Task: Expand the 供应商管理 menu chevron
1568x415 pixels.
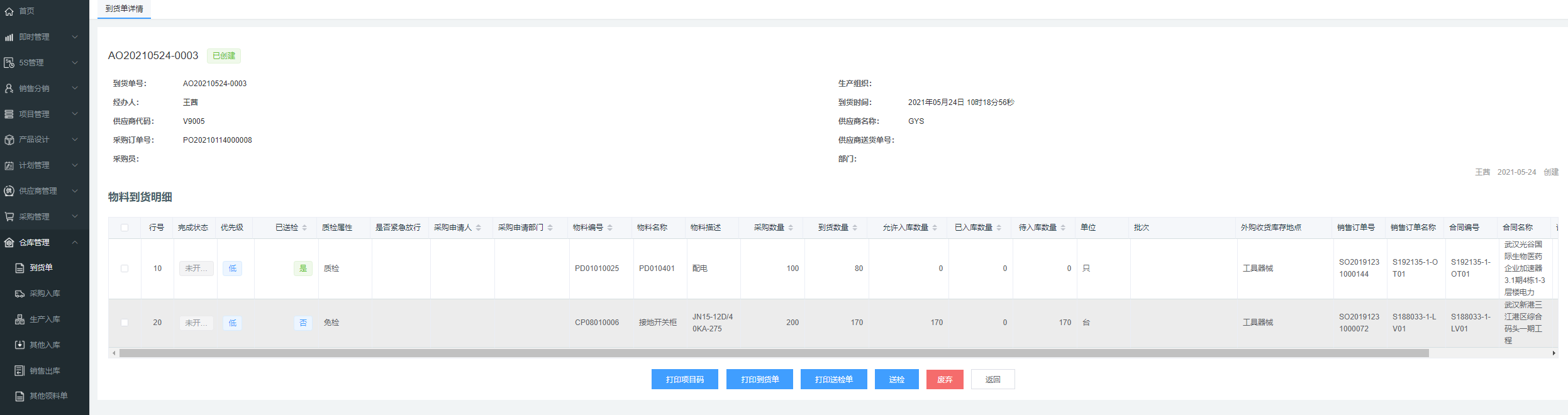Action: click(75, 191)
